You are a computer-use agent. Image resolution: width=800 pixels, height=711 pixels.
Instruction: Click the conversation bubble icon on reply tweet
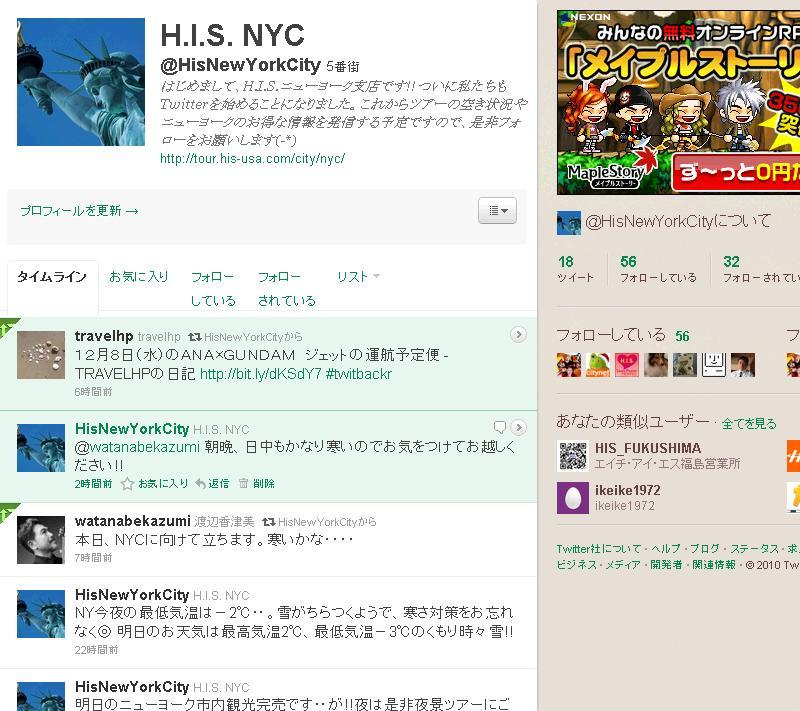[x=500, y=427]
